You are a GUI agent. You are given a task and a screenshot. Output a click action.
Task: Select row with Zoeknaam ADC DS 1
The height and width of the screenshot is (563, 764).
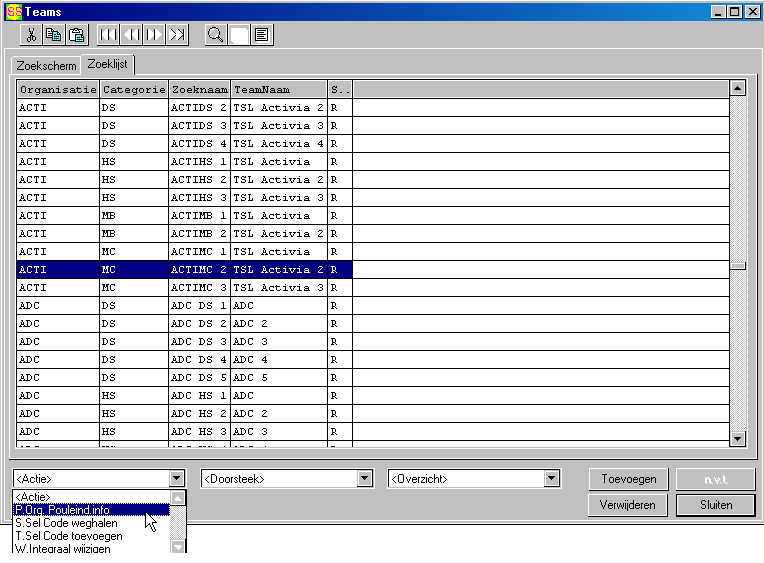pyautogui.click(x=184, y=306)
